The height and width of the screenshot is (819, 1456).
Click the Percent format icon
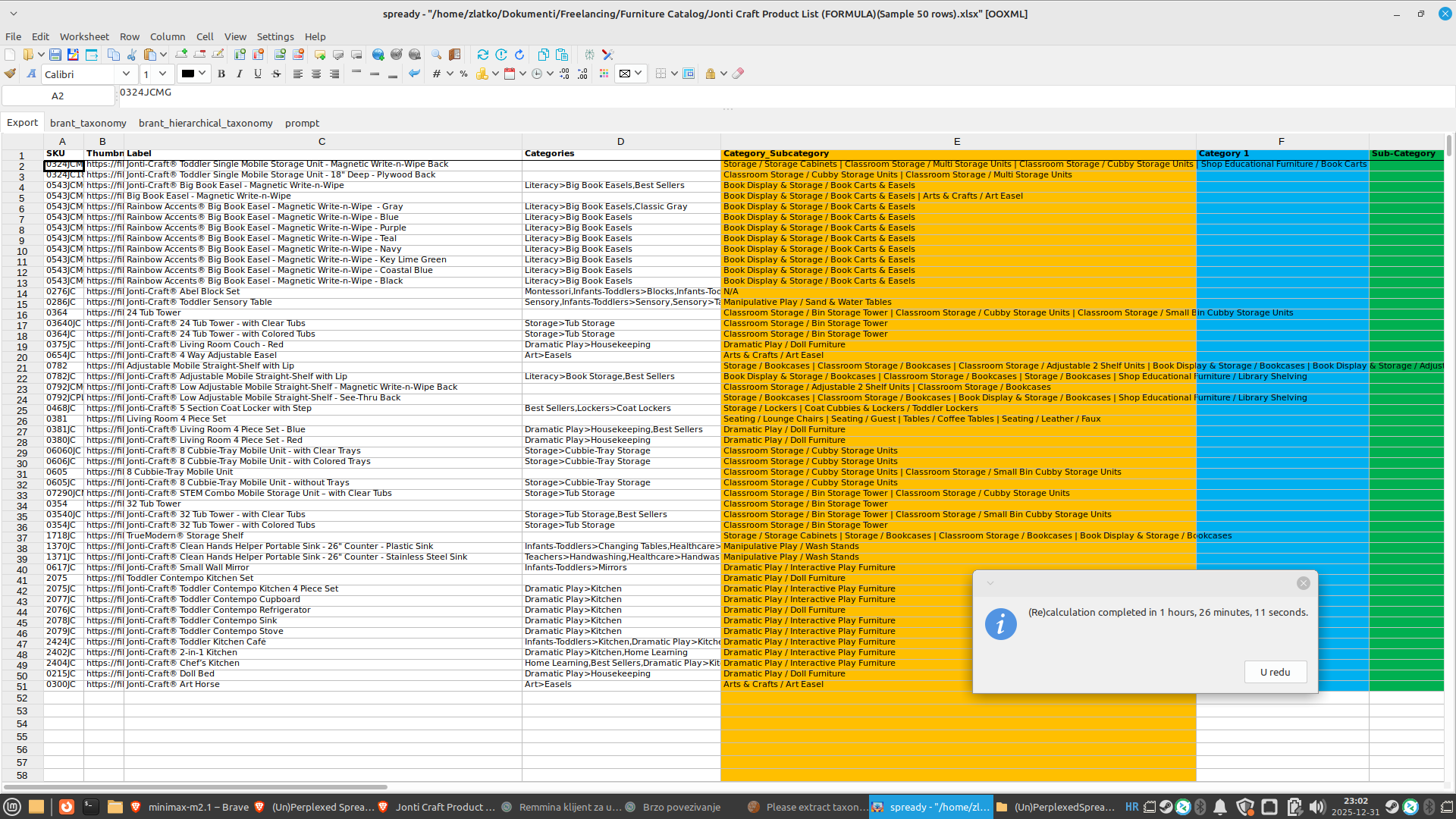463,74
